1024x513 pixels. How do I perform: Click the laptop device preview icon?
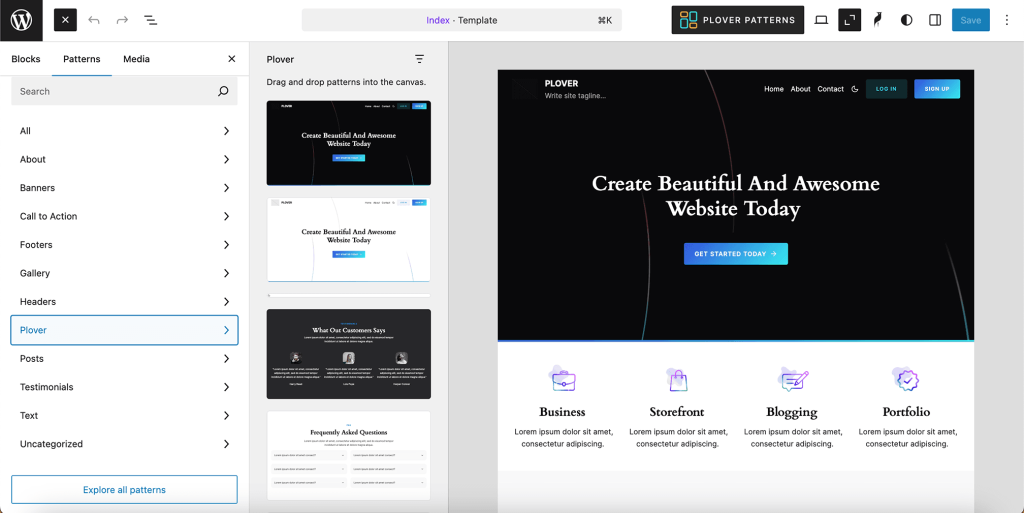821,20
